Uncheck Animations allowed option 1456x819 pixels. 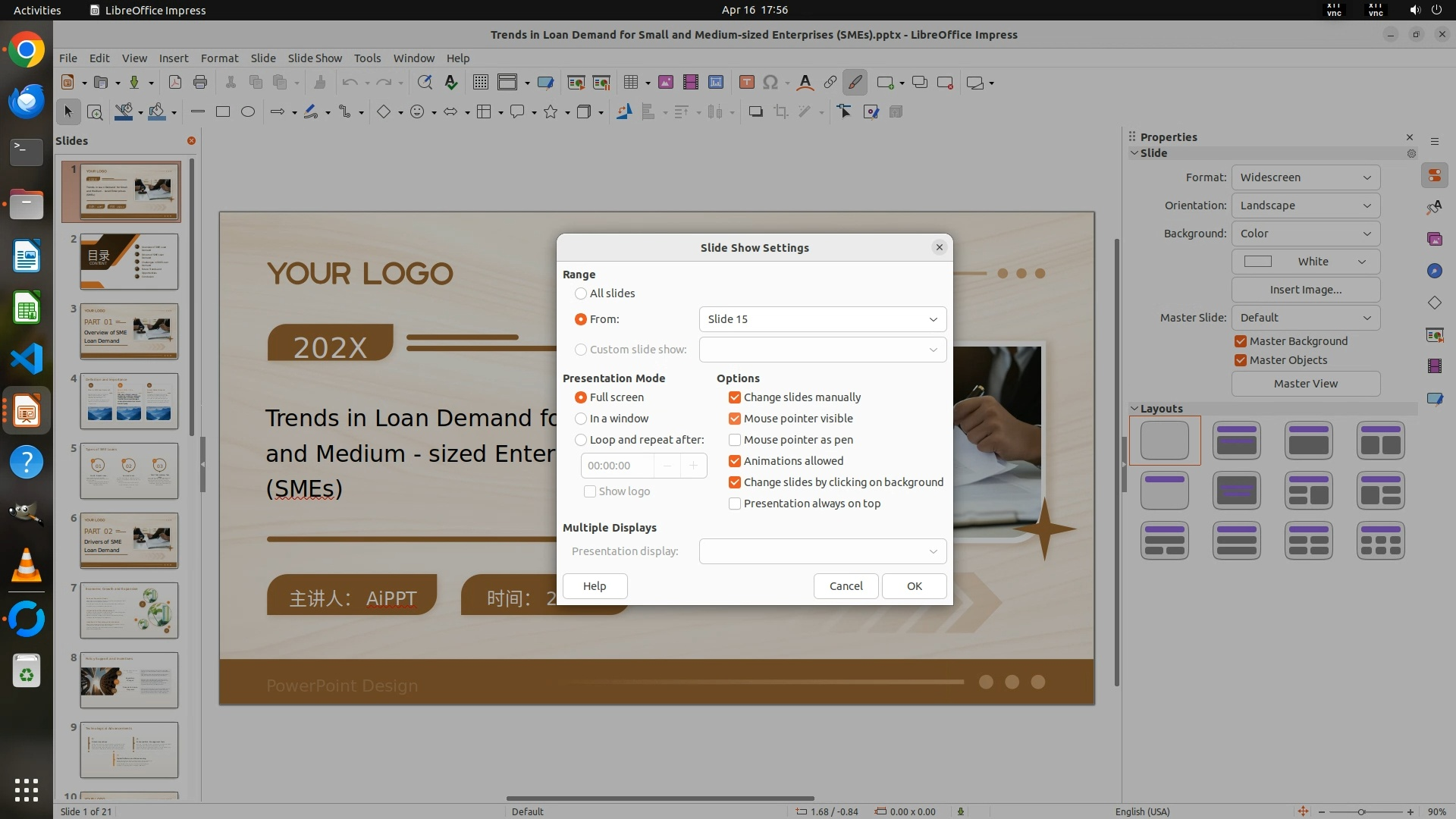pyautogui.click(x=734, y=461)
